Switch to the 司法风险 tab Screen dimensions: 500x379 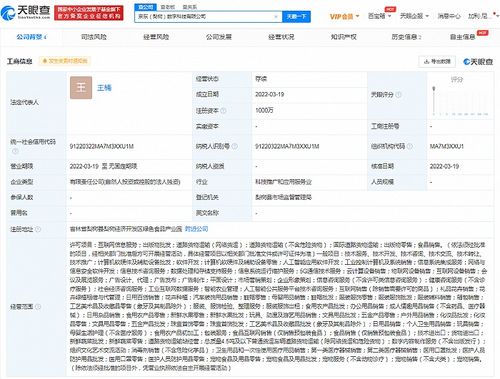tap(94, 37)
